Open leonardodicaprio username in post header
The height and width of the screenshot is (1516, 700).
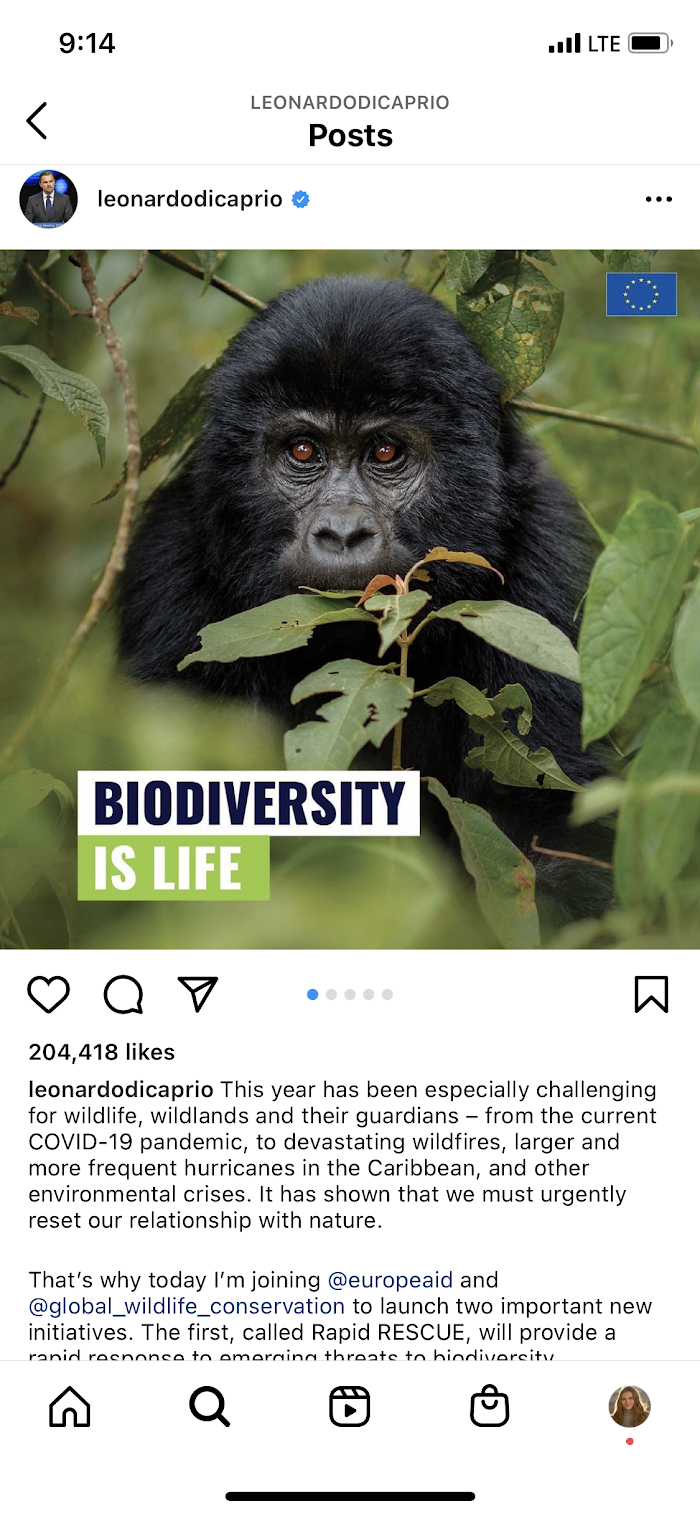coord(190,199)
